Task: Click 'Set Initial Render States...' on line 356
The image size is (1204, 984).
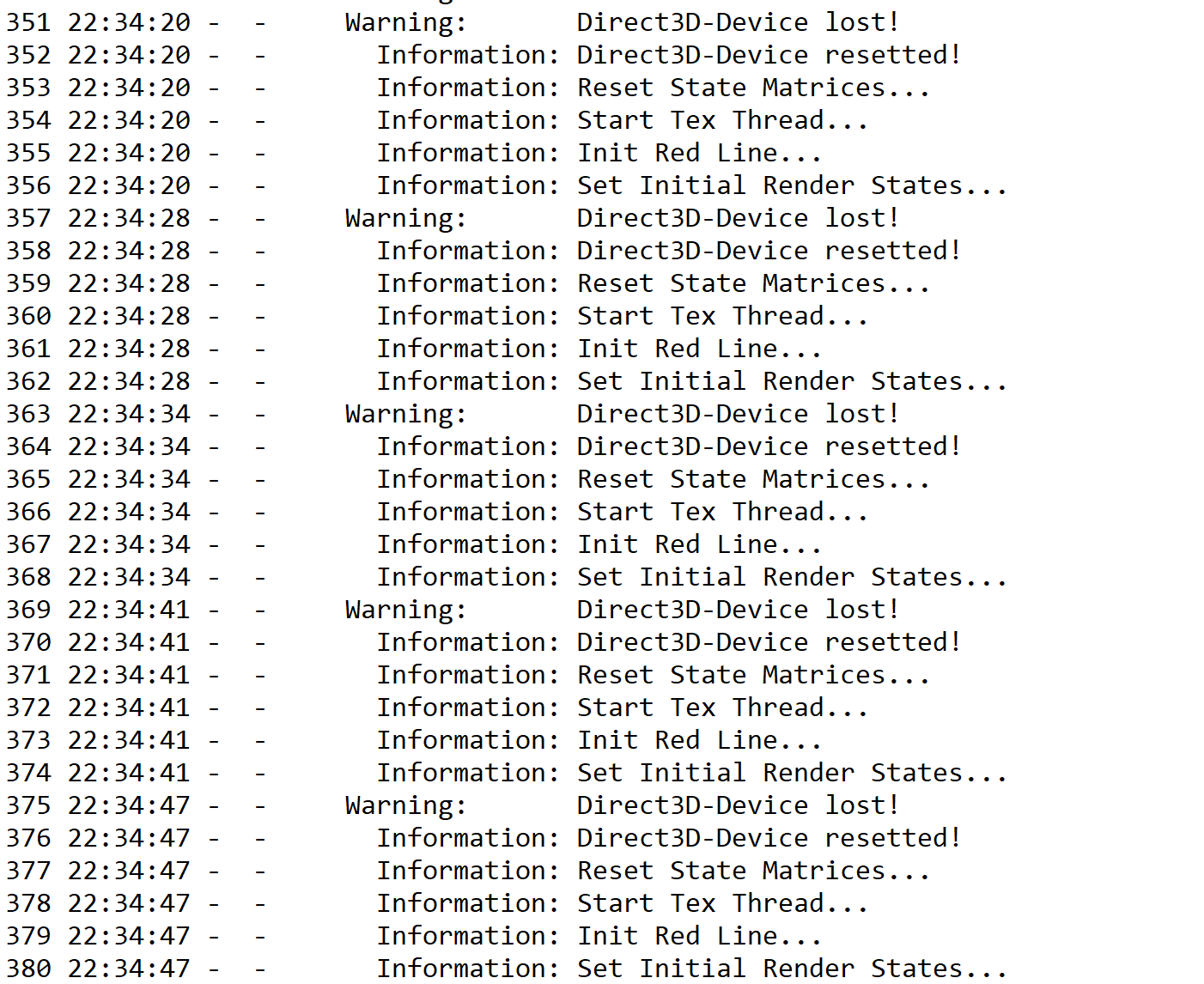Action: 792,185
